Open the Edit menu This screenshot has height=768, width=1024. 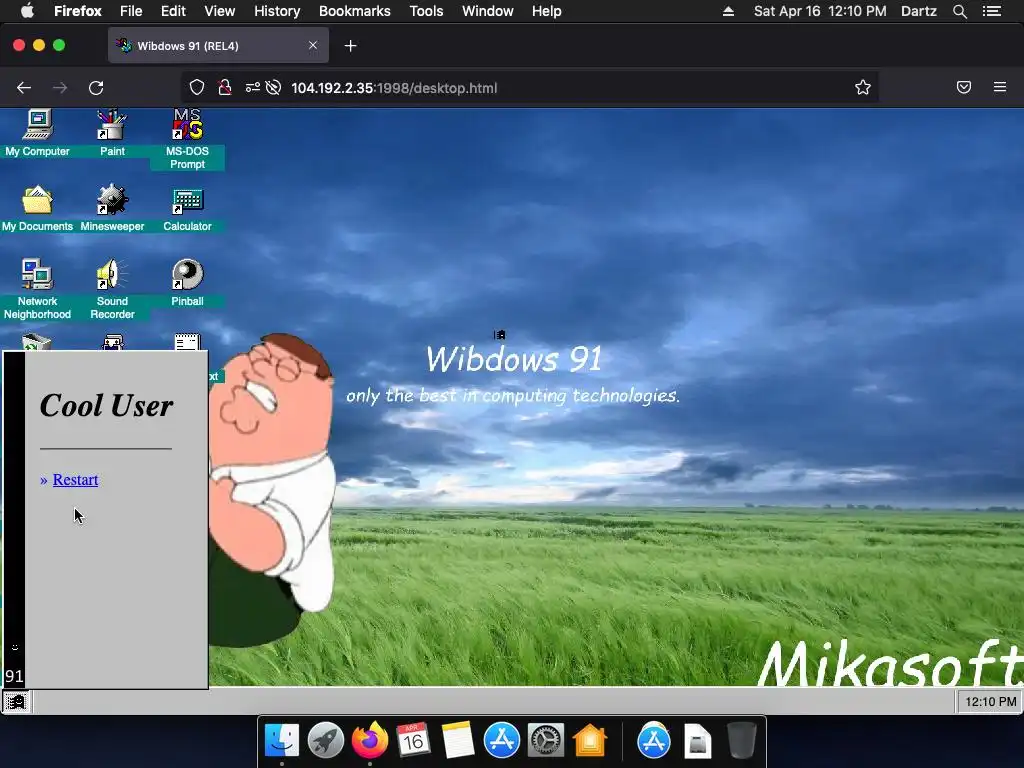[x=173, y=11]
